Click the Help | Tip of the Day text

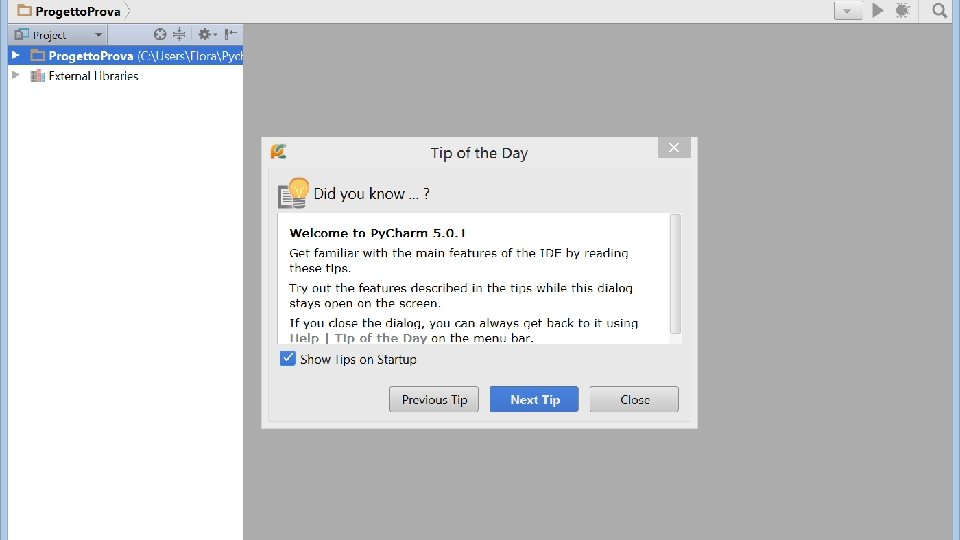[x=358, y=338]
